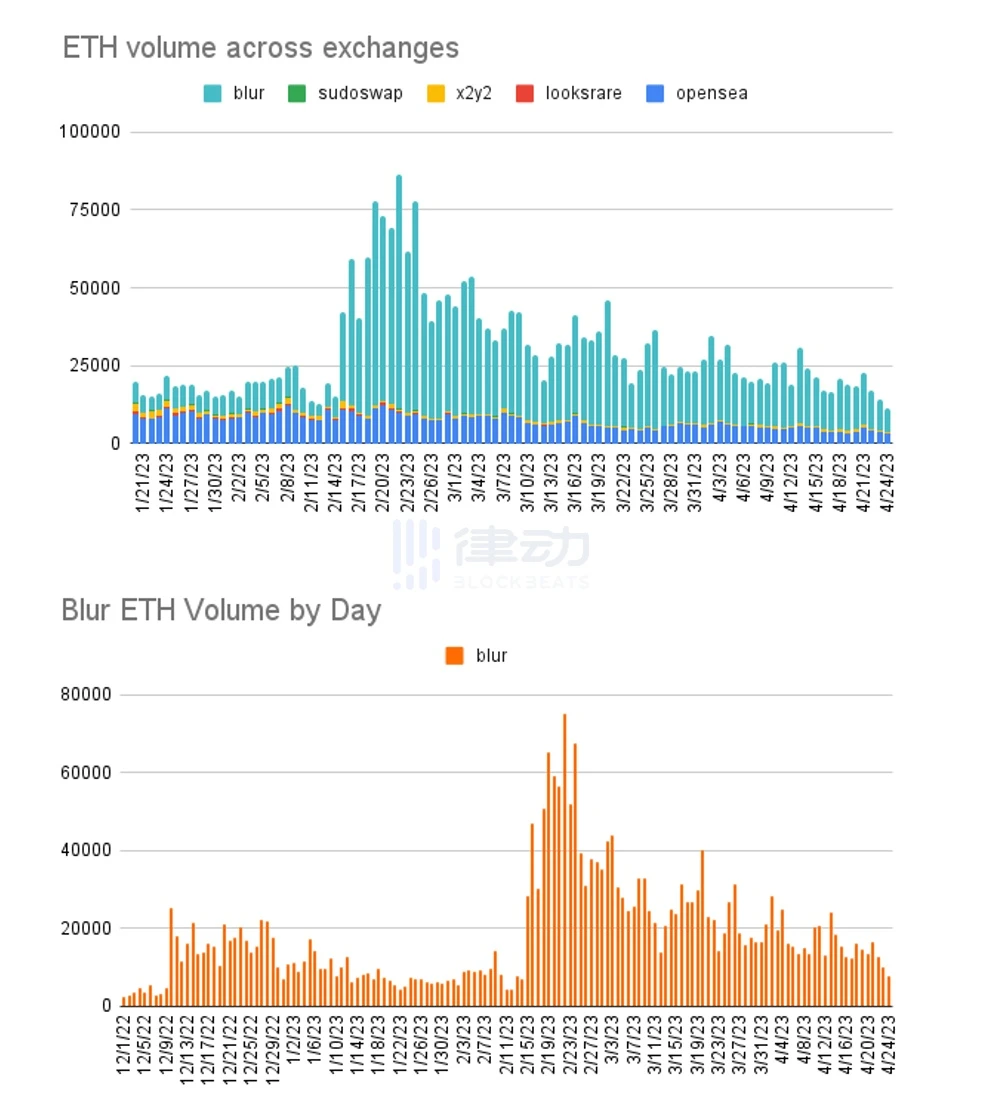Viewport: 982px width, 1110px height.
Task: Click the 1/21/23 x-axis date label
Action: click(142, 483)
